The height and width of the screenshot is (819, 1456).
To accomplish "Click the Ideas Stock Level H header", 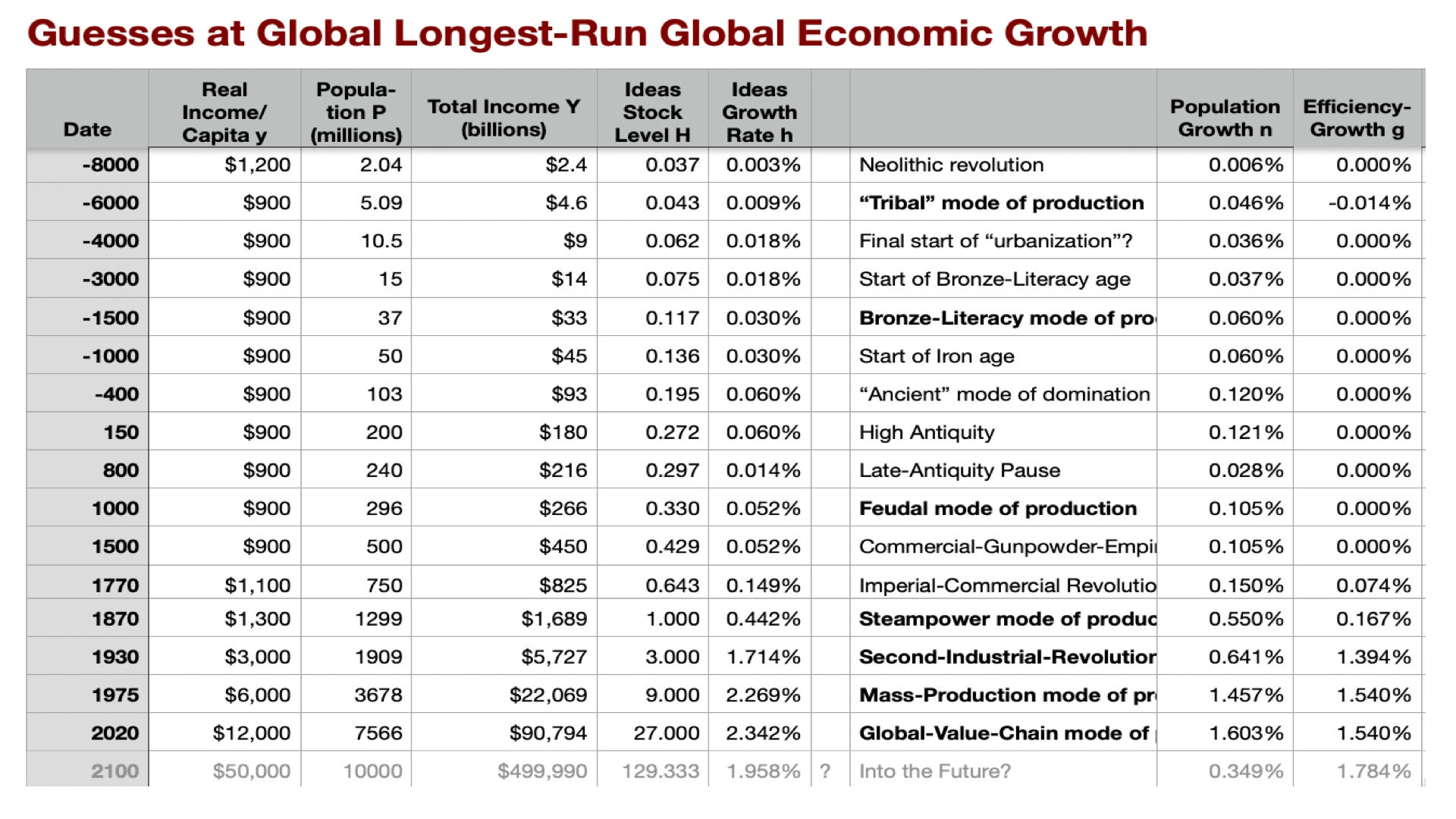I will click(x=652, y=111).
